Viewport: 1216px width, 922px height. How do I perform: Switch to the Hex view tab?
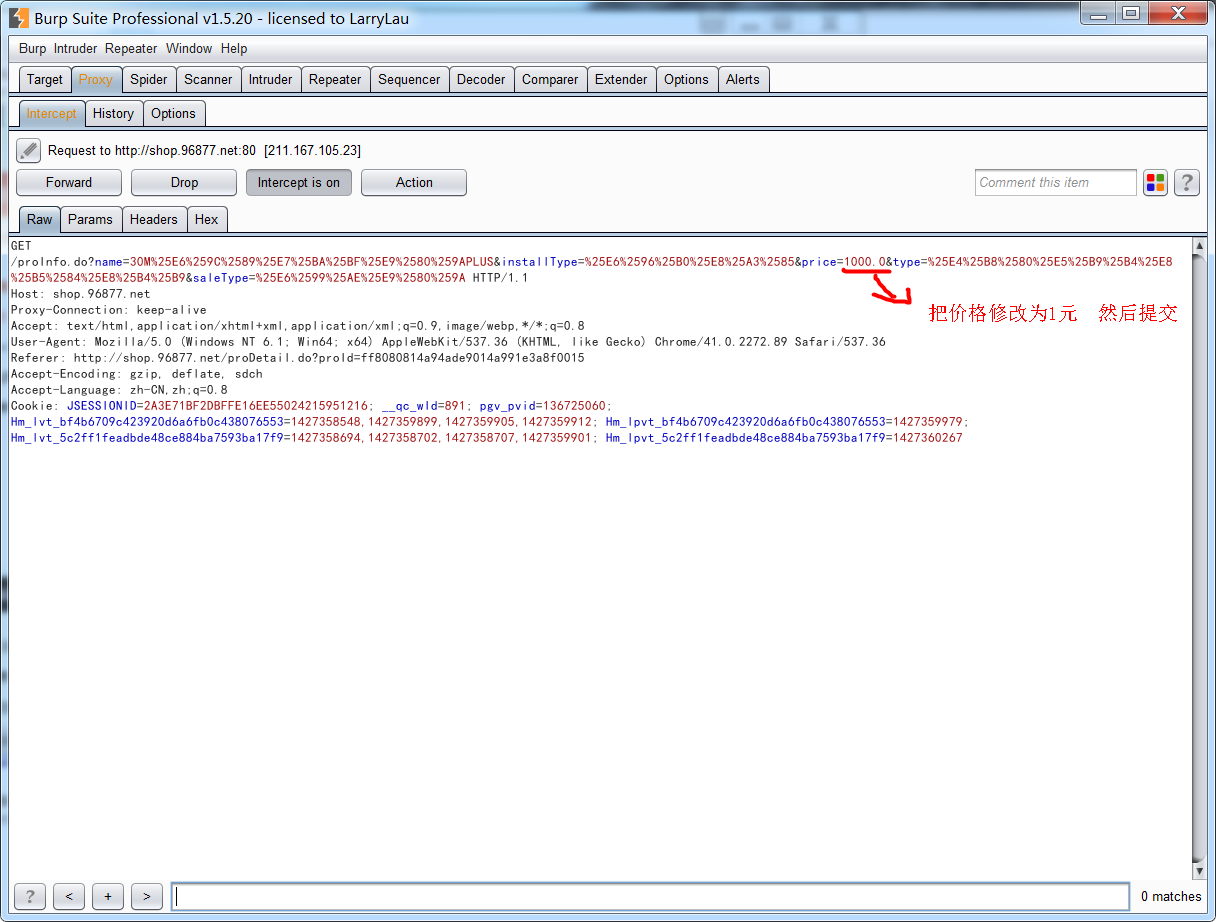[x=207, y=220]
